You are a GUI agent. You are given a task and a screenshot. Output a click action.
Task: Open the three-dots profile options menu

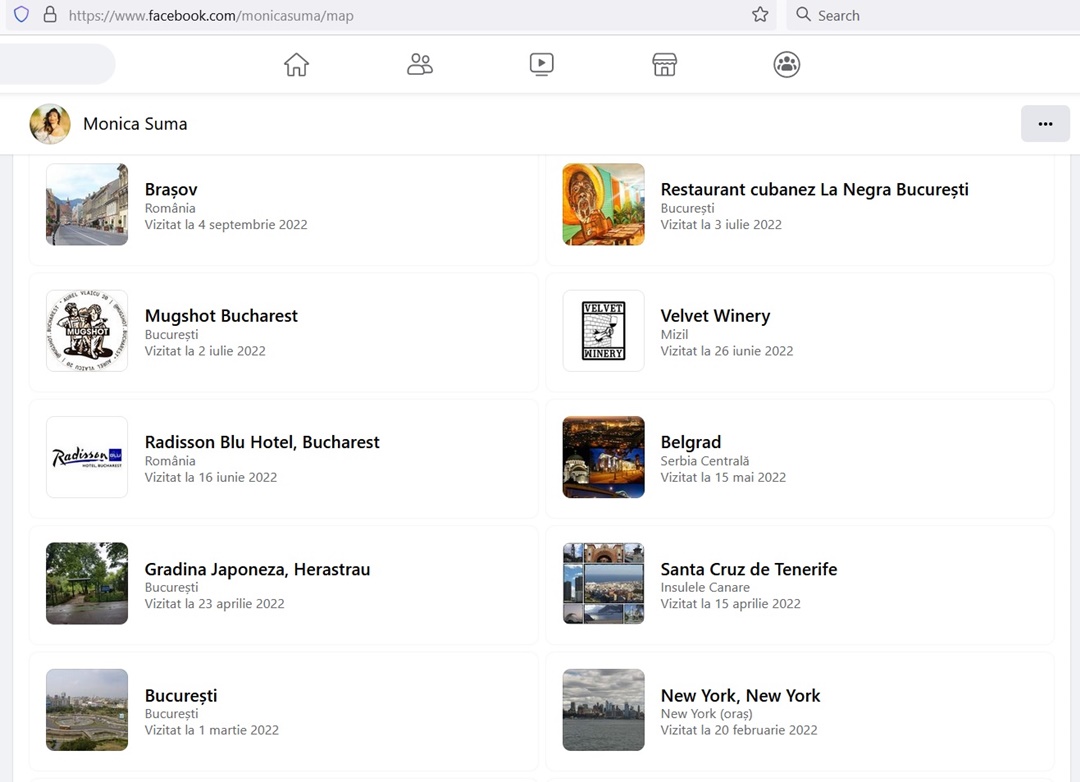(x=1045, y=124)
